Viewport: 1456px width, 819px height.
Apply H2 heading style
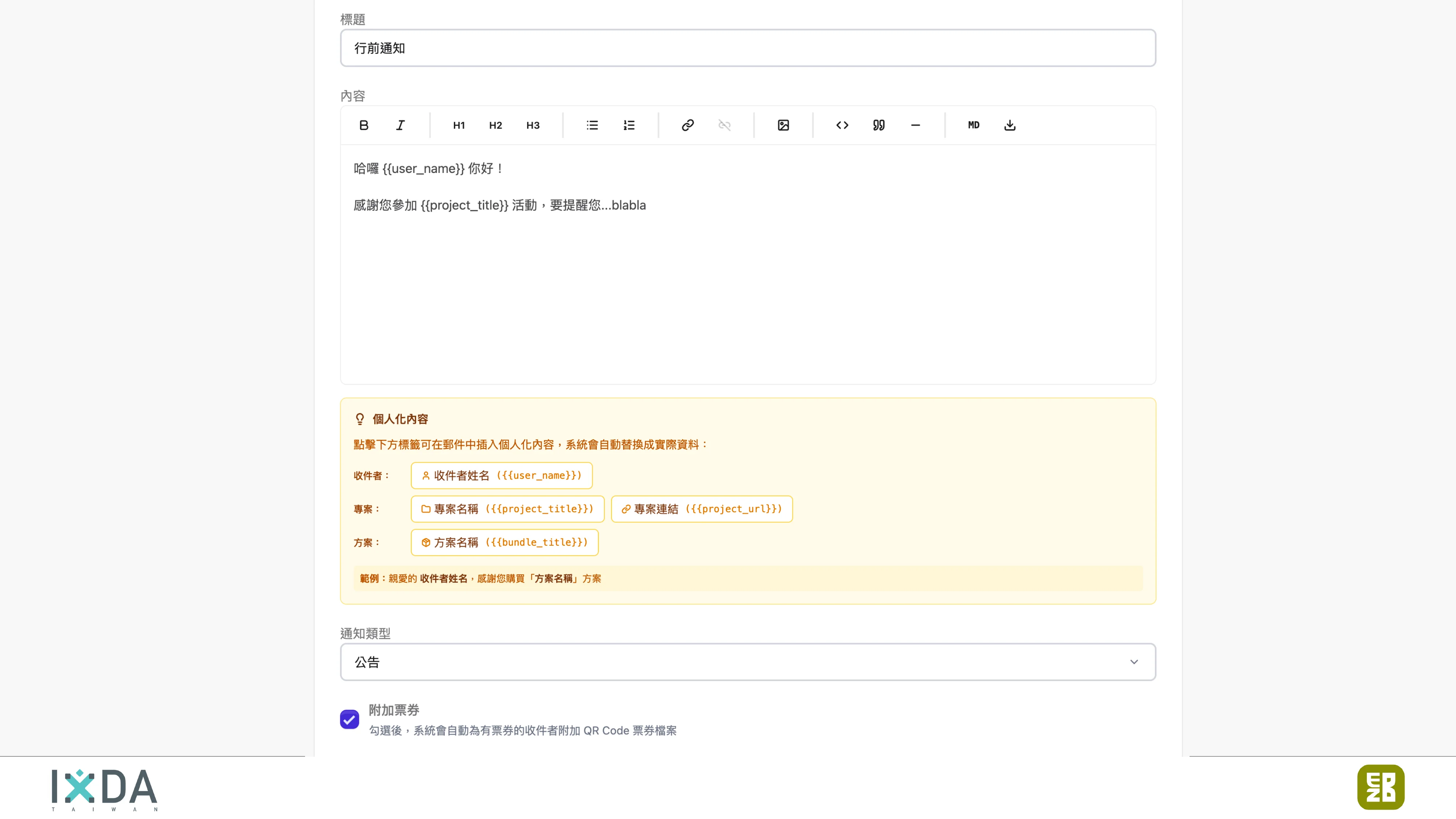[495, 125]
